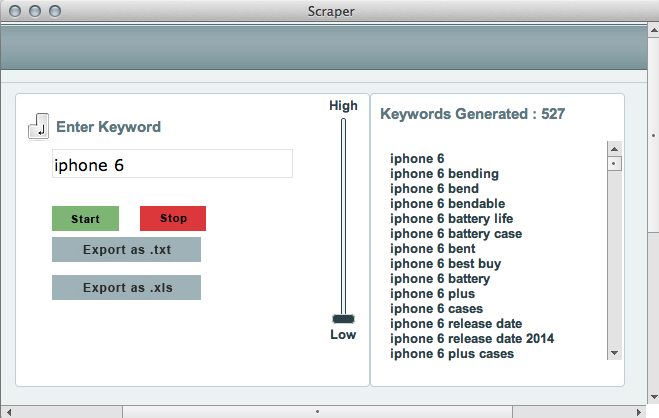Click 'Keywords Generated : 527' heading
This screenshot has height=418, width=659.
(x=472, y=114)
